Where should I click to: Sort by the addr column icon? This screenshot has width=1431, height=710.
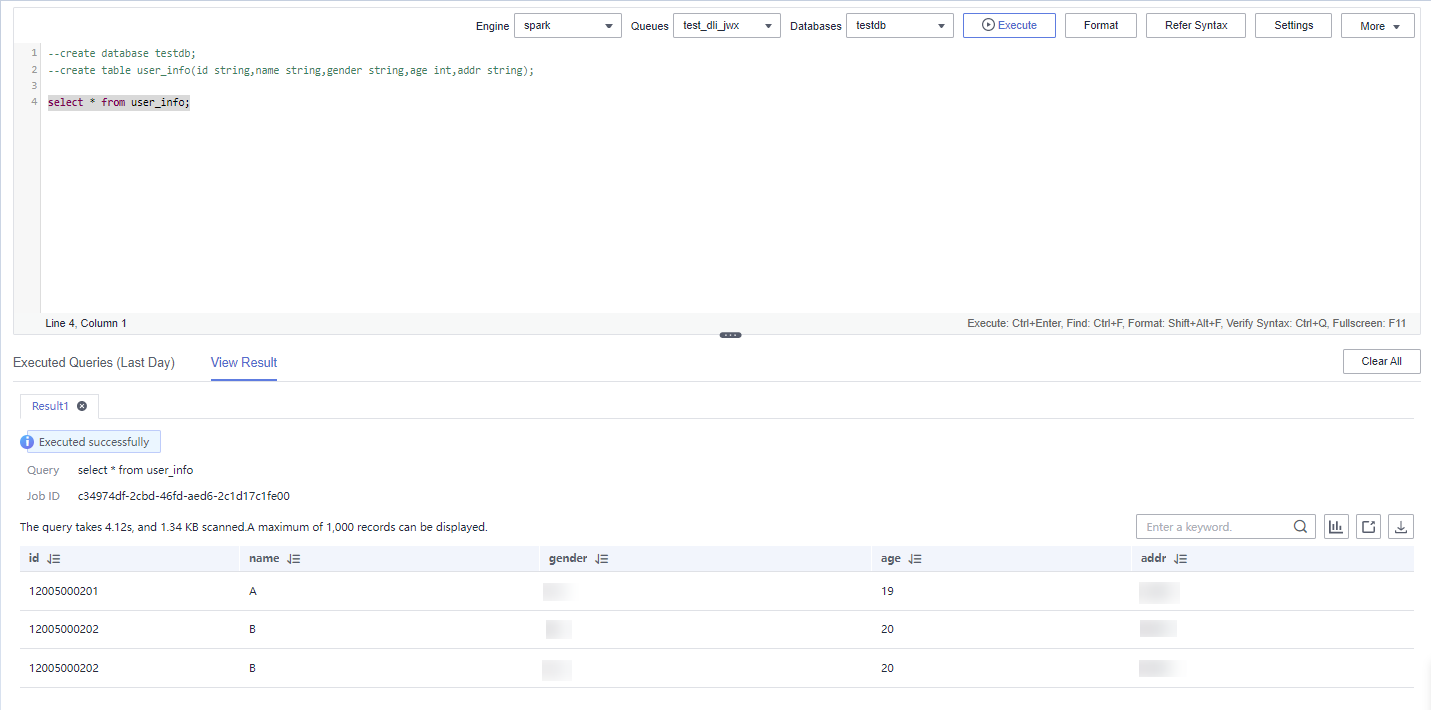pos(1181,559)
